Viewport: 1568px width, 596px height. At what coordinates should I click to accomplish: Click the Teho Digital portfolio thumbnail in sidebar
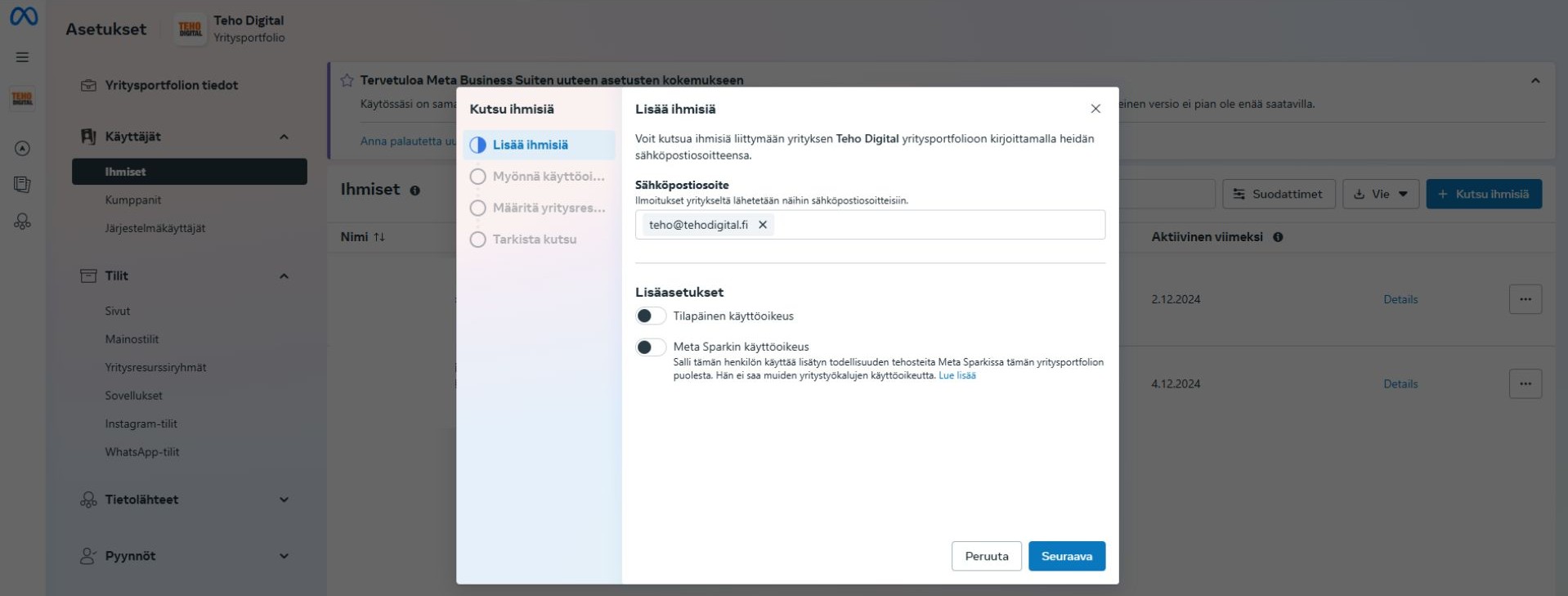[x=22, y=99]
